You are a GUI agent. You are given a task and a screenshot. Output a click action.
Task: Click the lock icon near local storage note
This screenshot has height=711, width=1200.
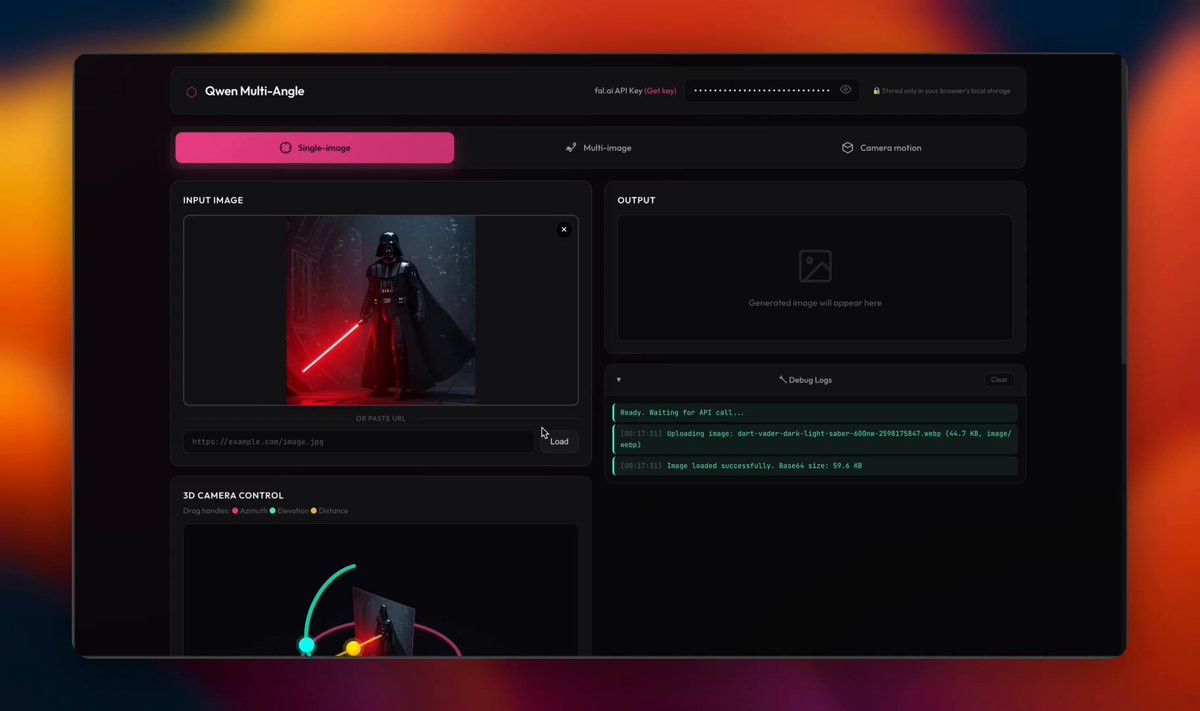(876, 91)
